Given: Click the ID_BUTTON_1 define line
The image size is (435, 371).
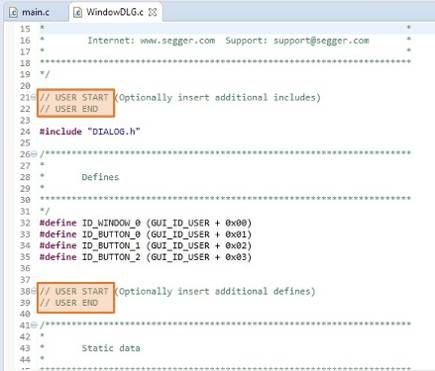Looking at the screenshot, I should pos(145,246).
